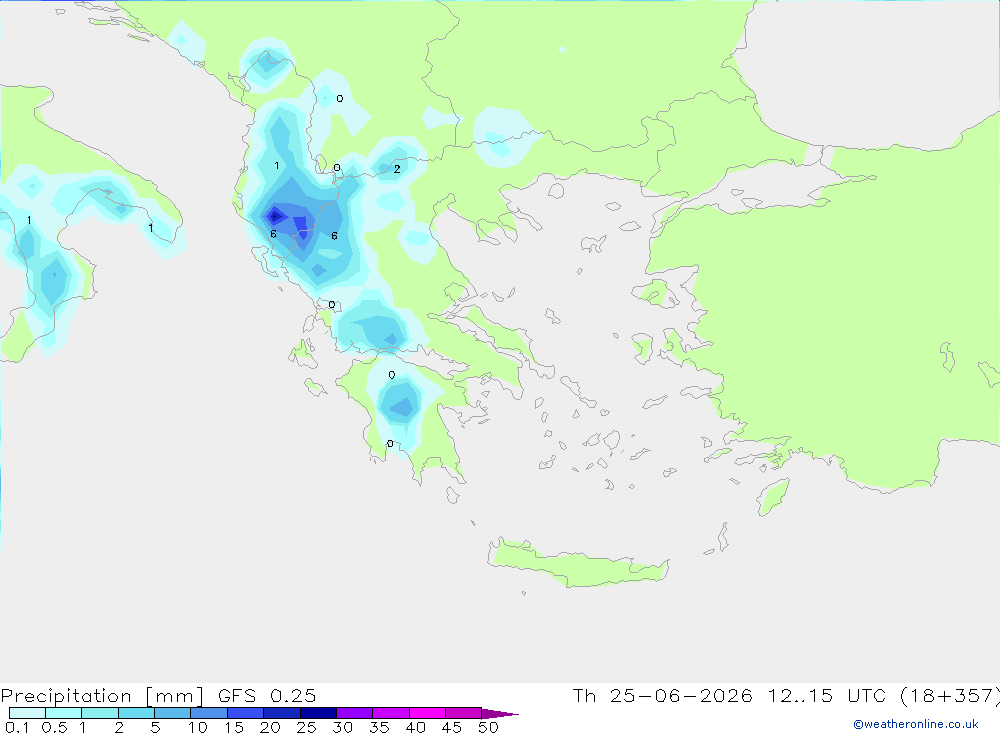Click the legend tick label "25"
The image size is (1000, 733).
tap(307, 727)
